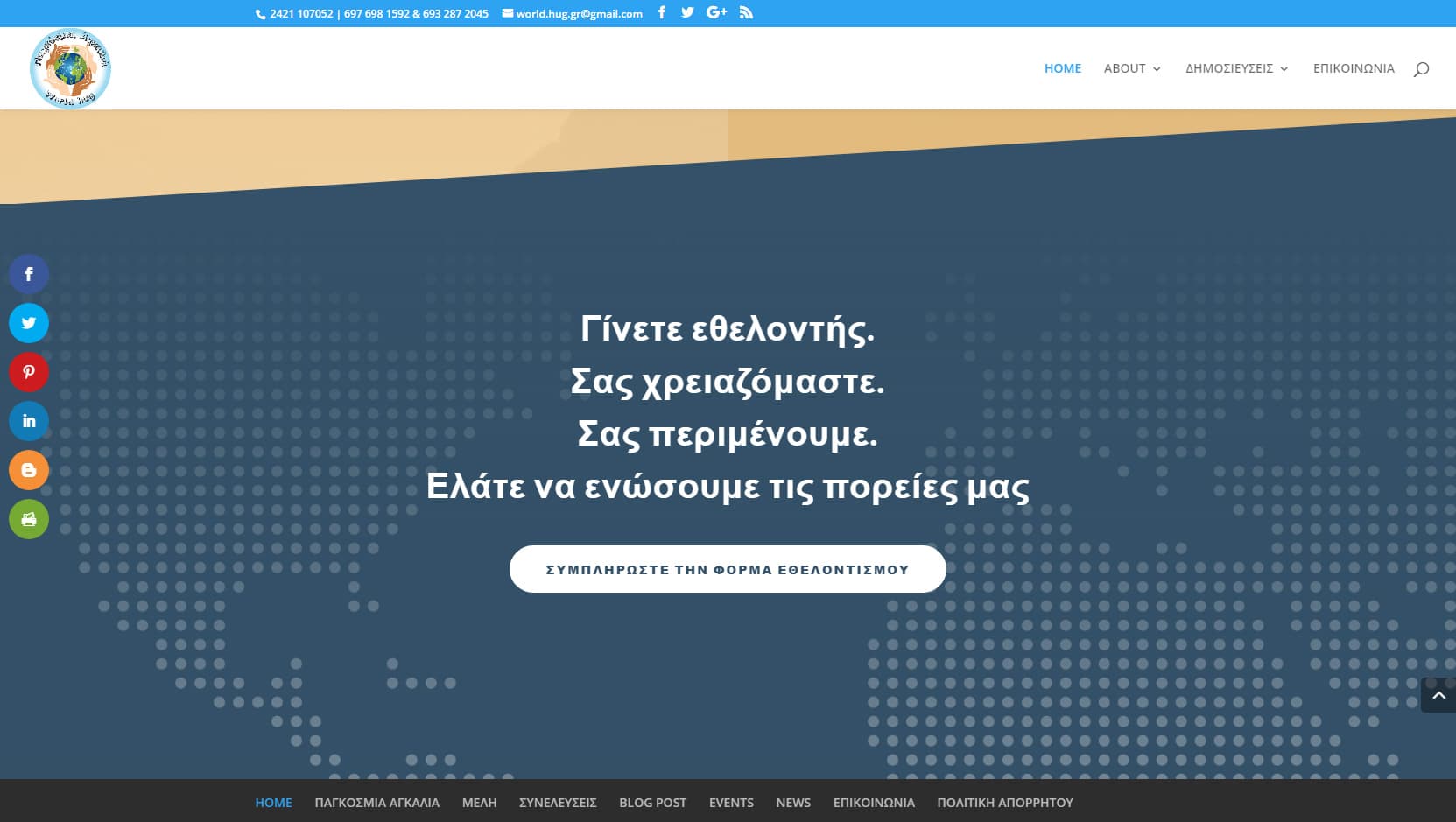This screenshot has height=822, width=1456.
Task: Open NEWS in the footer menu
Action: pyautogui.click(x=793, y=803)
